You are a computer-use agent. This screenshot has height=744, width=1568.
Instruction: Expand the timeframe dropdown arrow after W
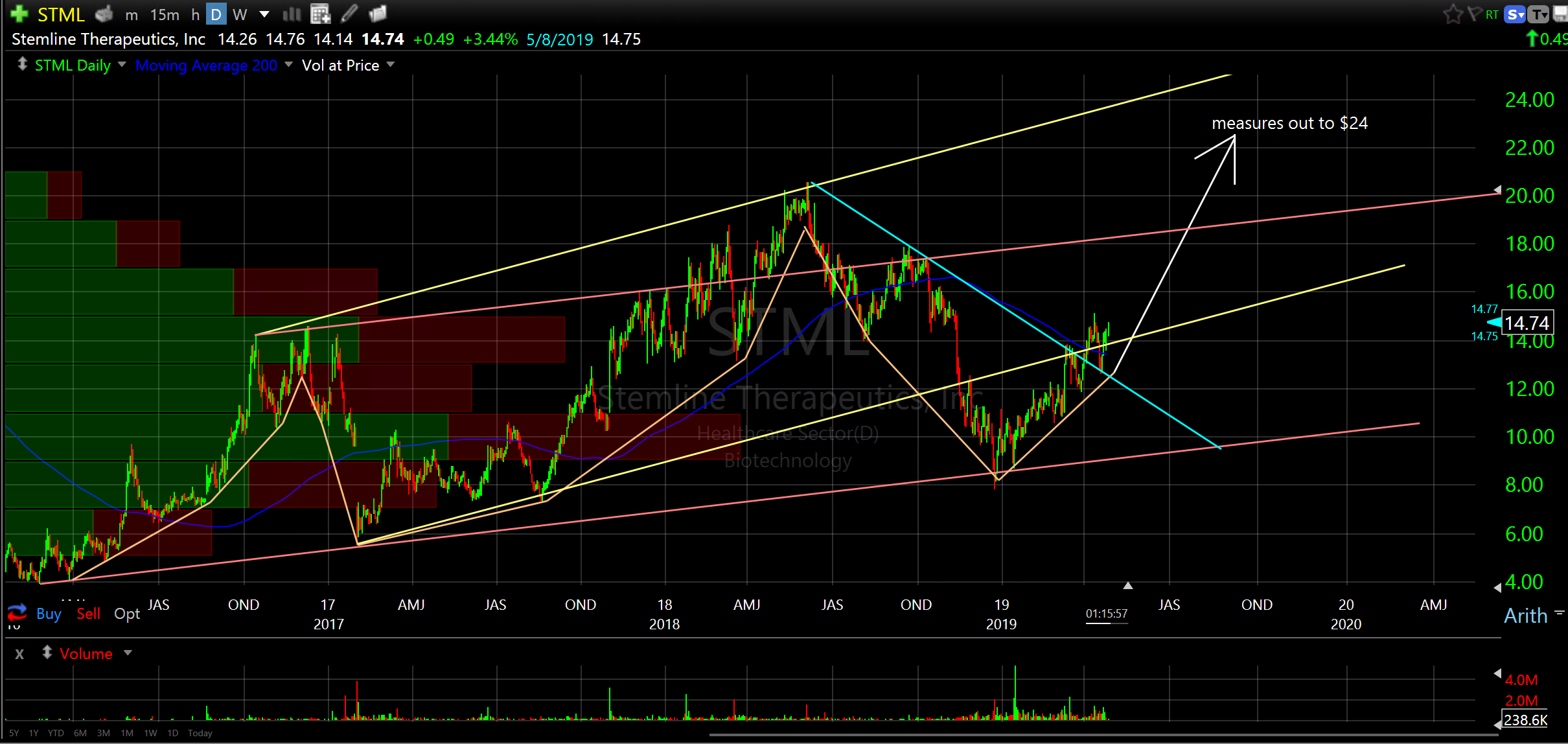(264, 14)
